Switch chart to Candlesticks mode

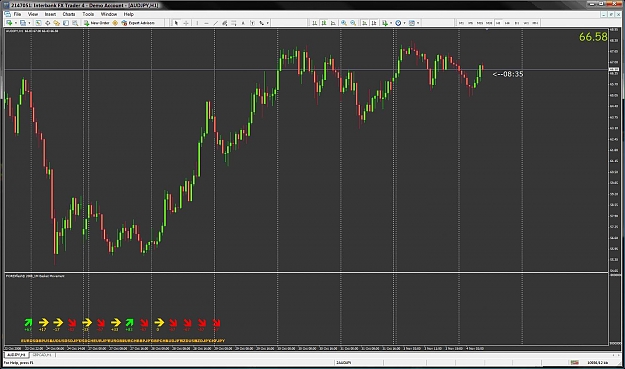[324, 23]
